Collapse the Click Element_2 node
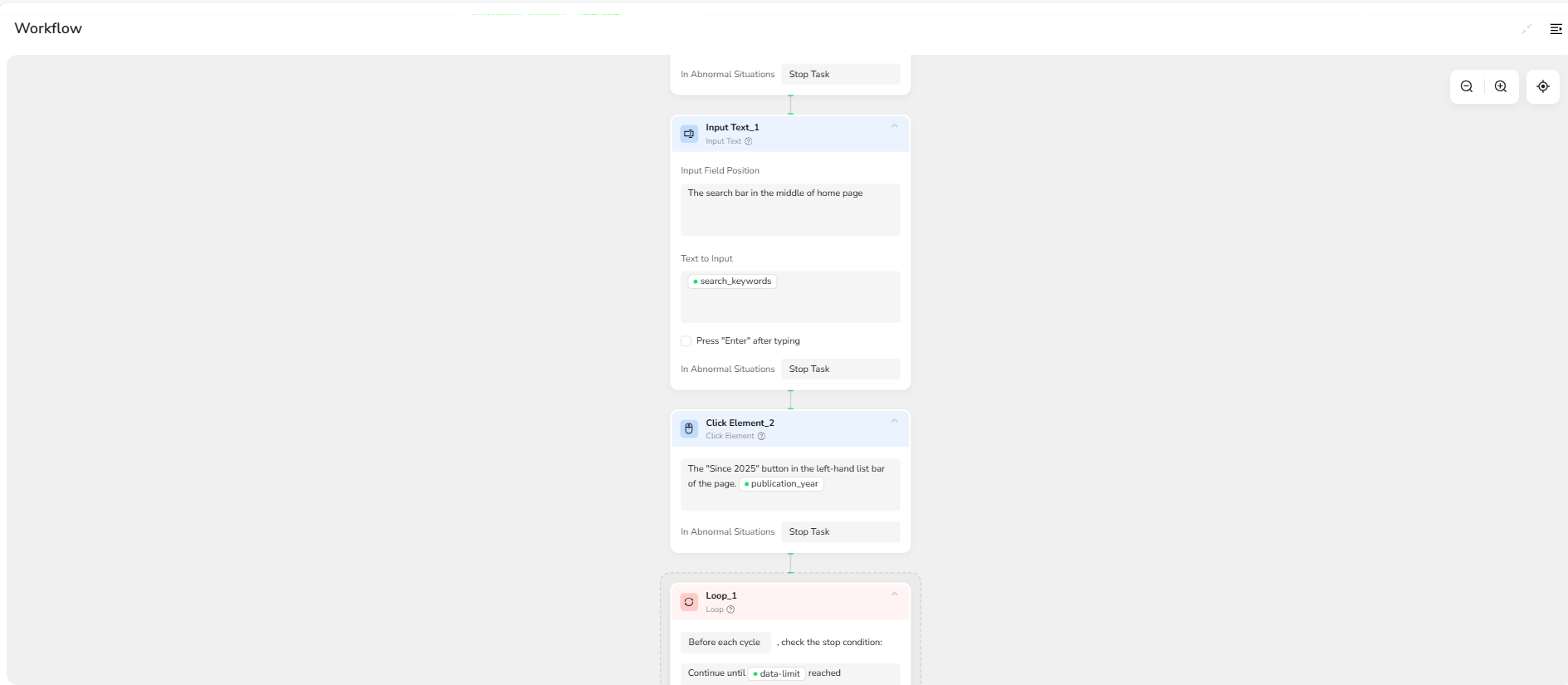The height and width of the screenshot is (685, 1568). pyautogui.click(x=894, y=421)
